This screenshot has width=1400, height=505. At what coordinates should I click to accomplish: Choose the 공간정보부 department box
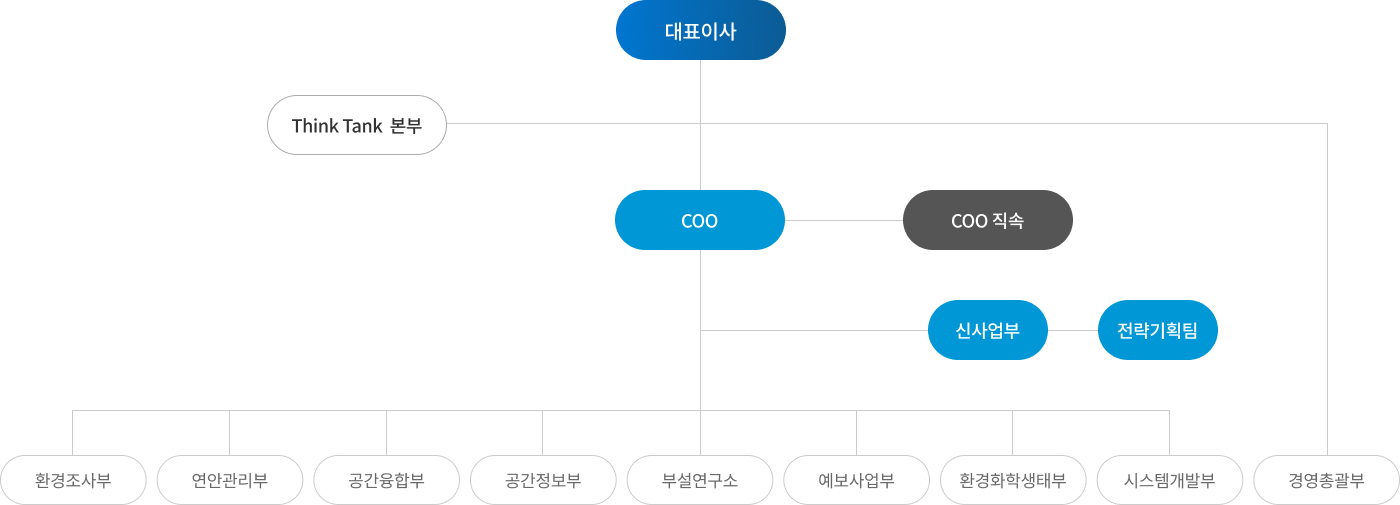[x=543, y=480]
